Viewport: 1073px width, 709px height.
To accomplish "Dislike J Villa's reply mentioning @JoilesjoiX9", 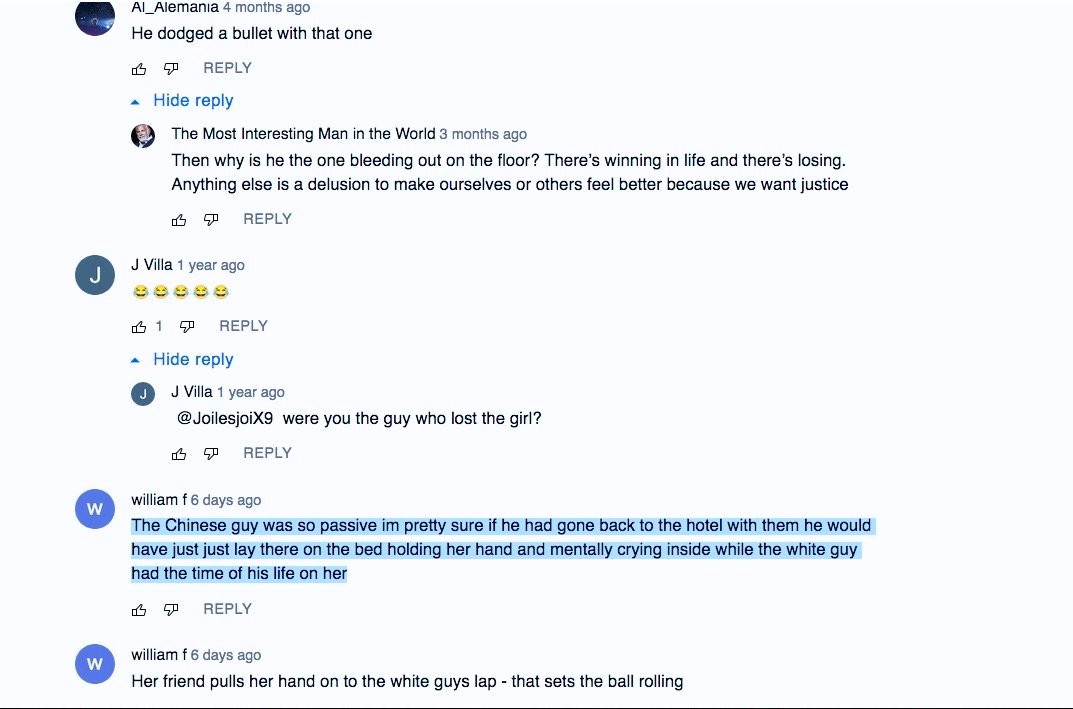I will pos(211,454).
